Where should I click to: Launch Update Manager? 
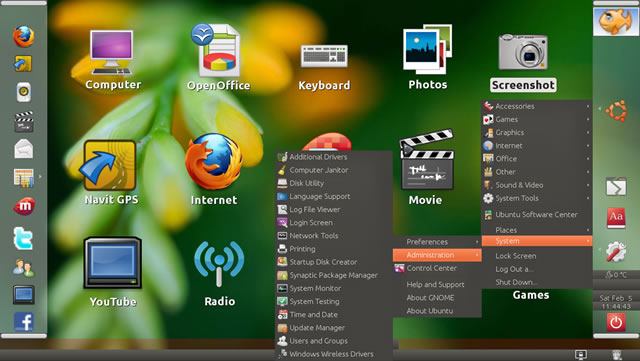[x=334, y=328]
